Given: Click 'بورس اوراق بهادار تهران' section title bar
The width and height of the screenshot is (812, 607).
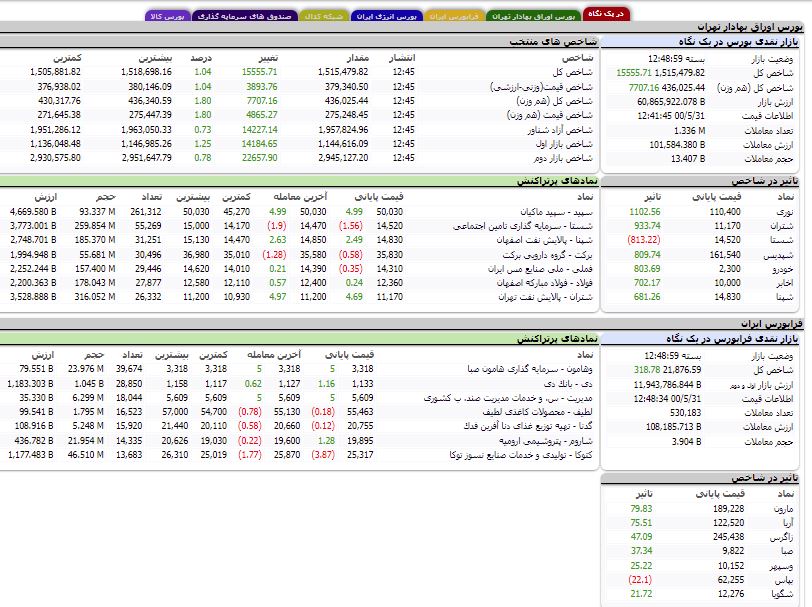Looking at the screenshot, I should click(401, 26).
